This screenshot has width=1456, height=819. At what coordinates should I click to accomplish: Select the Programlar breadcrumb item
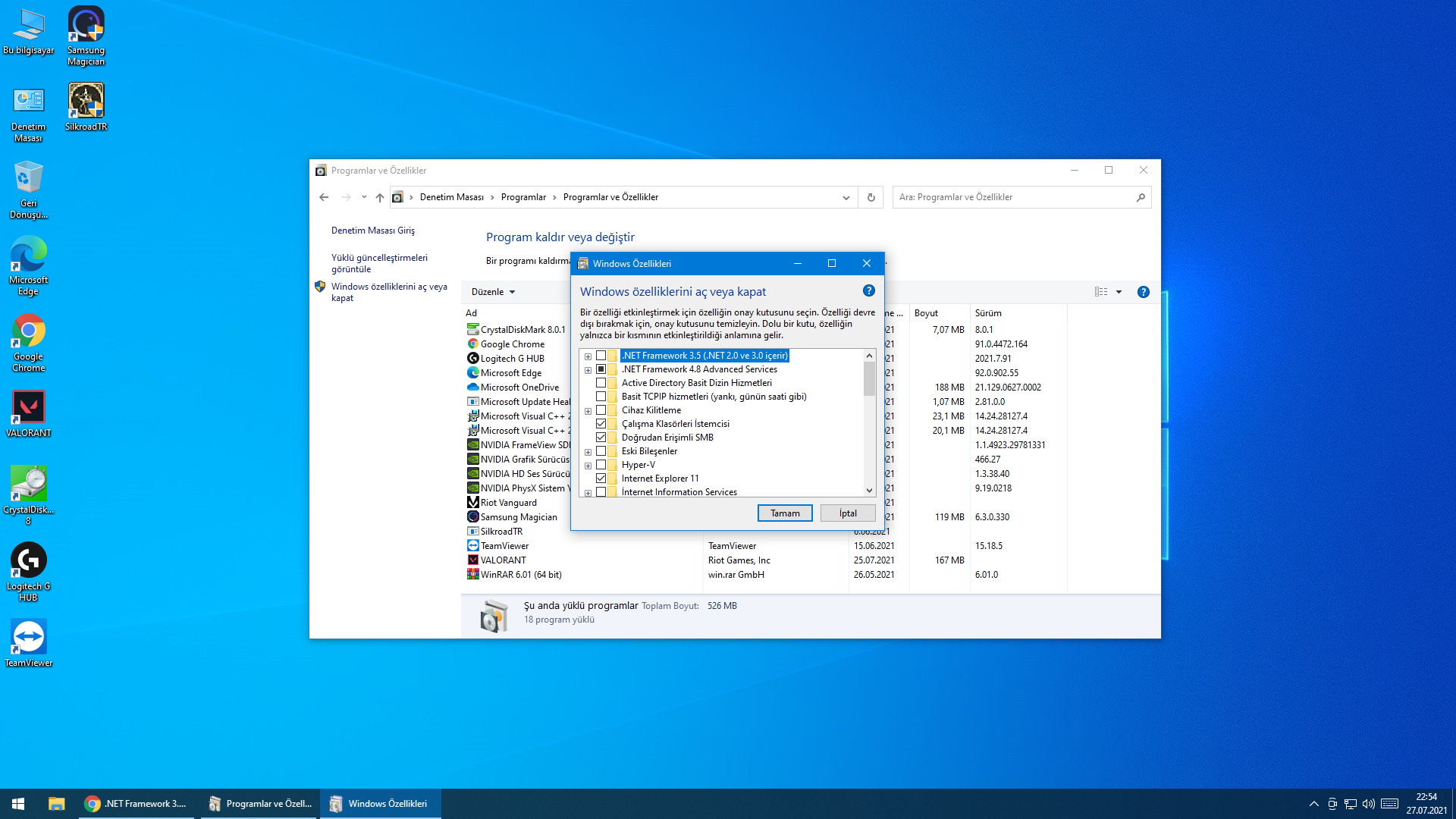523,197
